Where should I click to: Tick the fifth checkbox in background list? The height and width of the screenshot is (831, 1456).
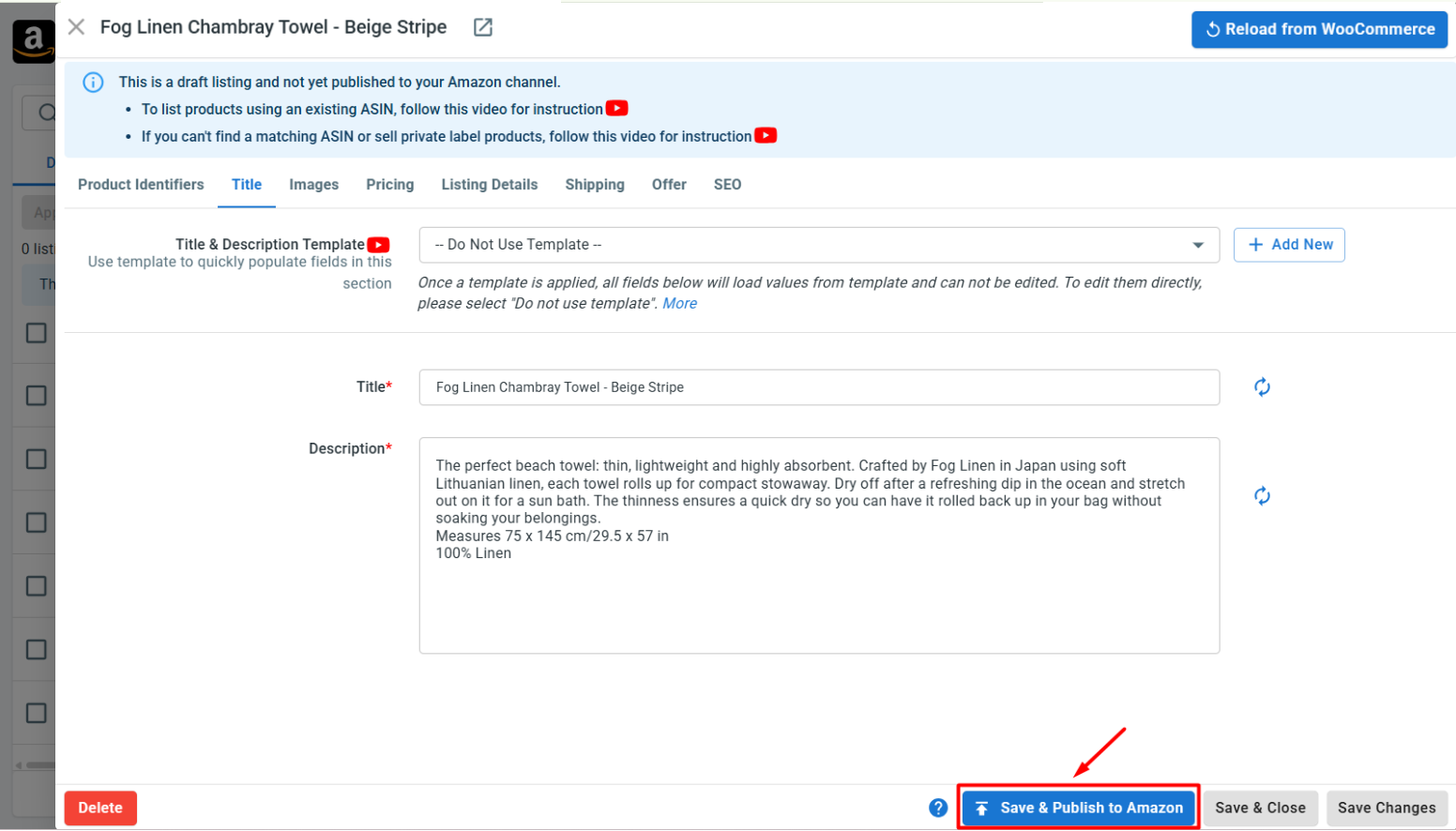pos(37,586)
